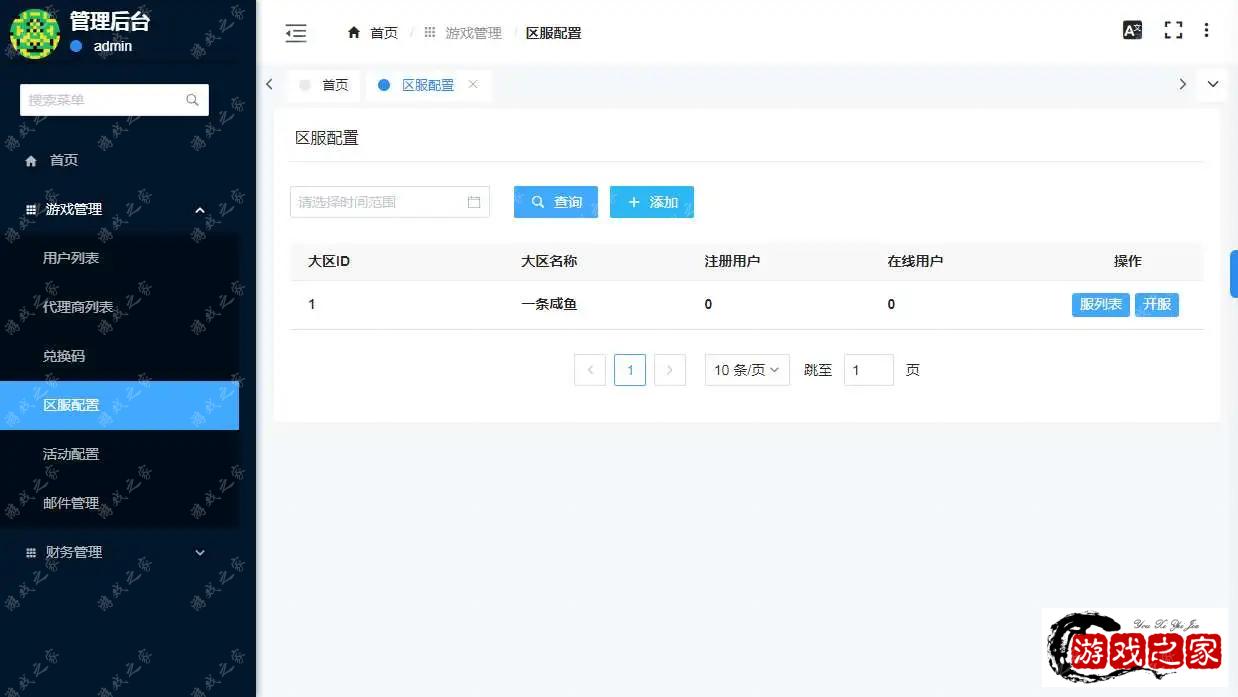The height and width of the screenshot is (697, 1238).
Task: Select 邮件管理 from the sidebar
Action: (x=71, y=503)
